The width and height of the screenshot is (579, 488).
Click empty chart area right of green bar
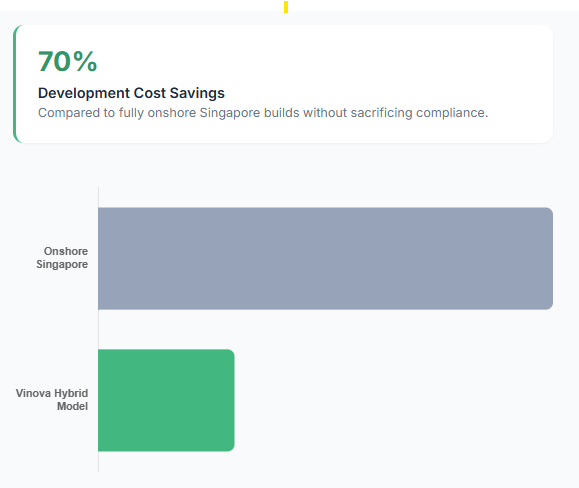coord(394,400)
